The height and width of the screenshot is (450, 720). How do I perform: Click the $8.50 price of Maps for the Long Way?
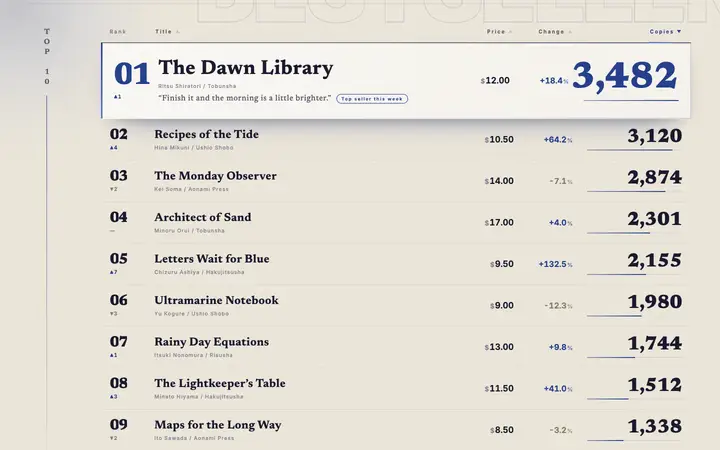point(502,430)
